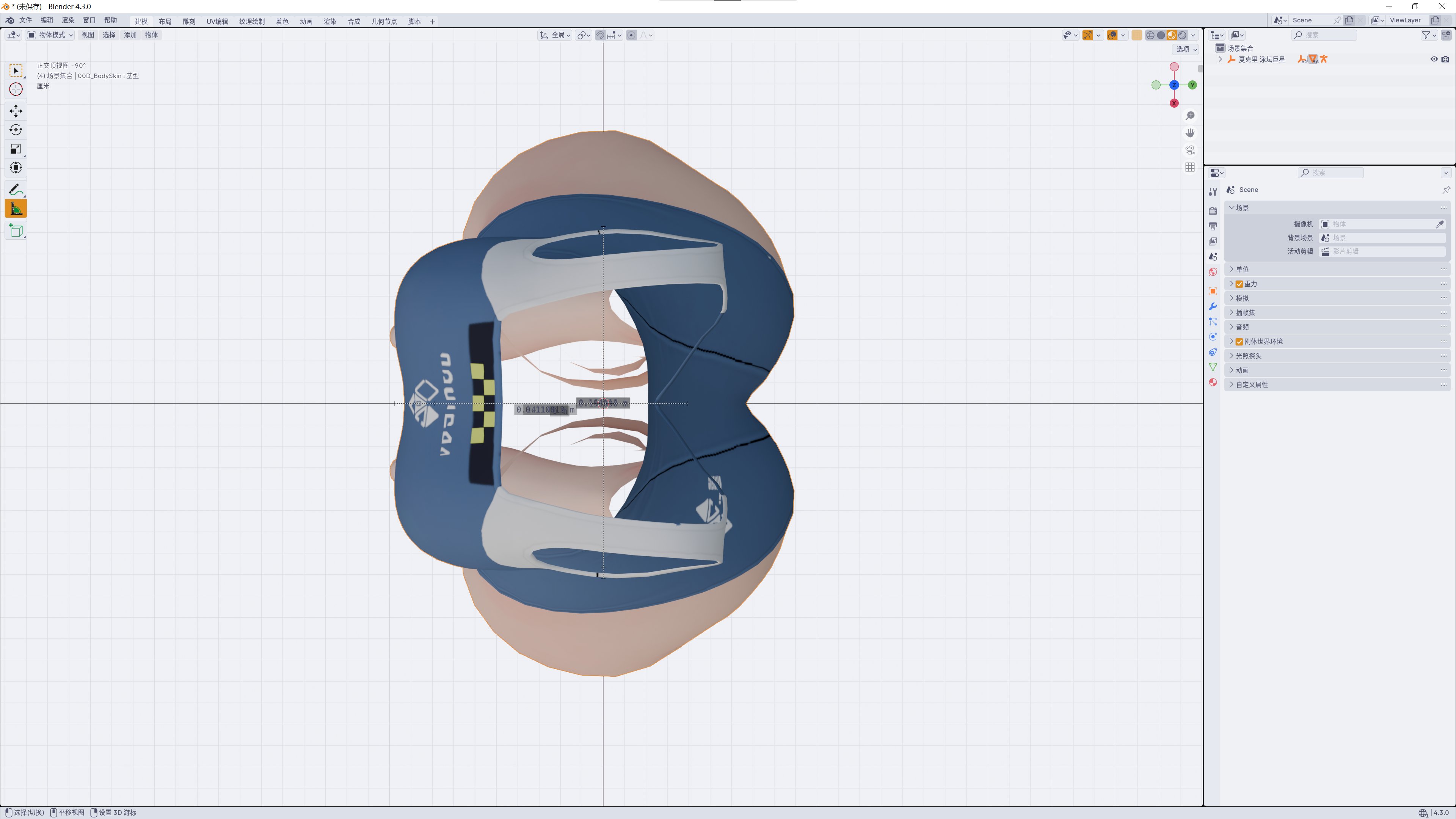The image size is (1456, 819).
Task: Pin the Scene properties panel
Action: click(1446, 190)
